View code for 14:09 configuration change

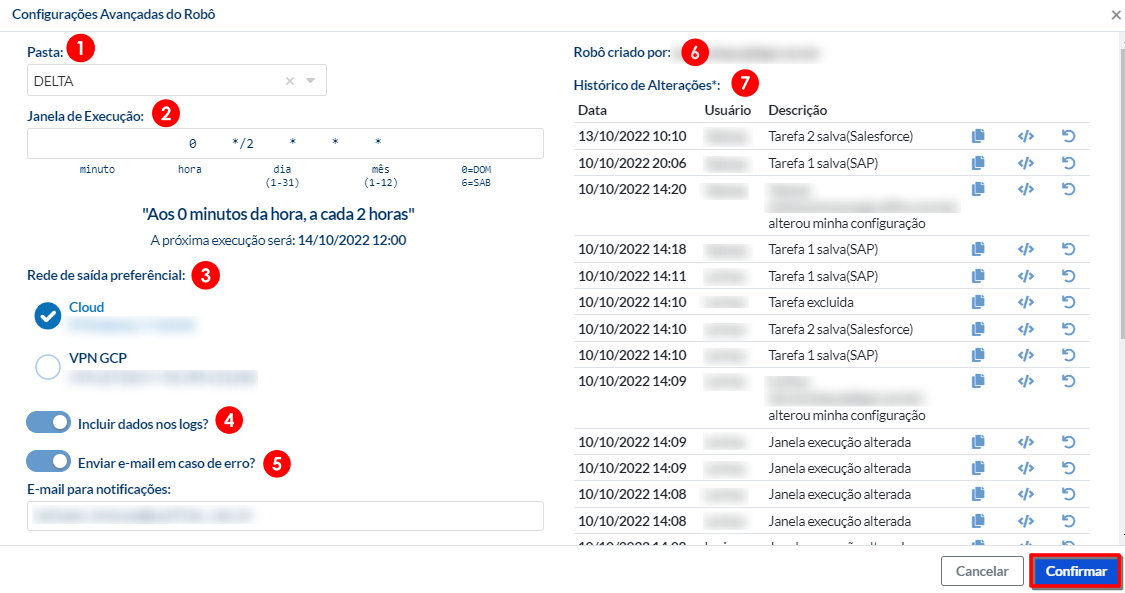[1025, 381]
